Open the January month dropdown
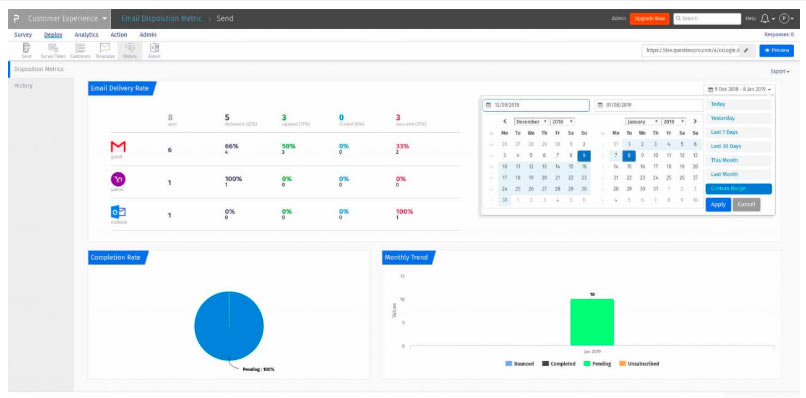This screenshot has height=398, width=806. (643, 122)
